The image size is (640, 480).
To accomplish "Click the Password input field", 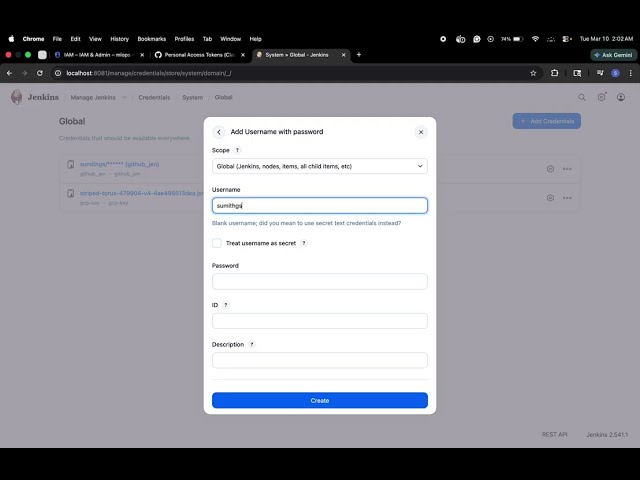I will 320,282.
